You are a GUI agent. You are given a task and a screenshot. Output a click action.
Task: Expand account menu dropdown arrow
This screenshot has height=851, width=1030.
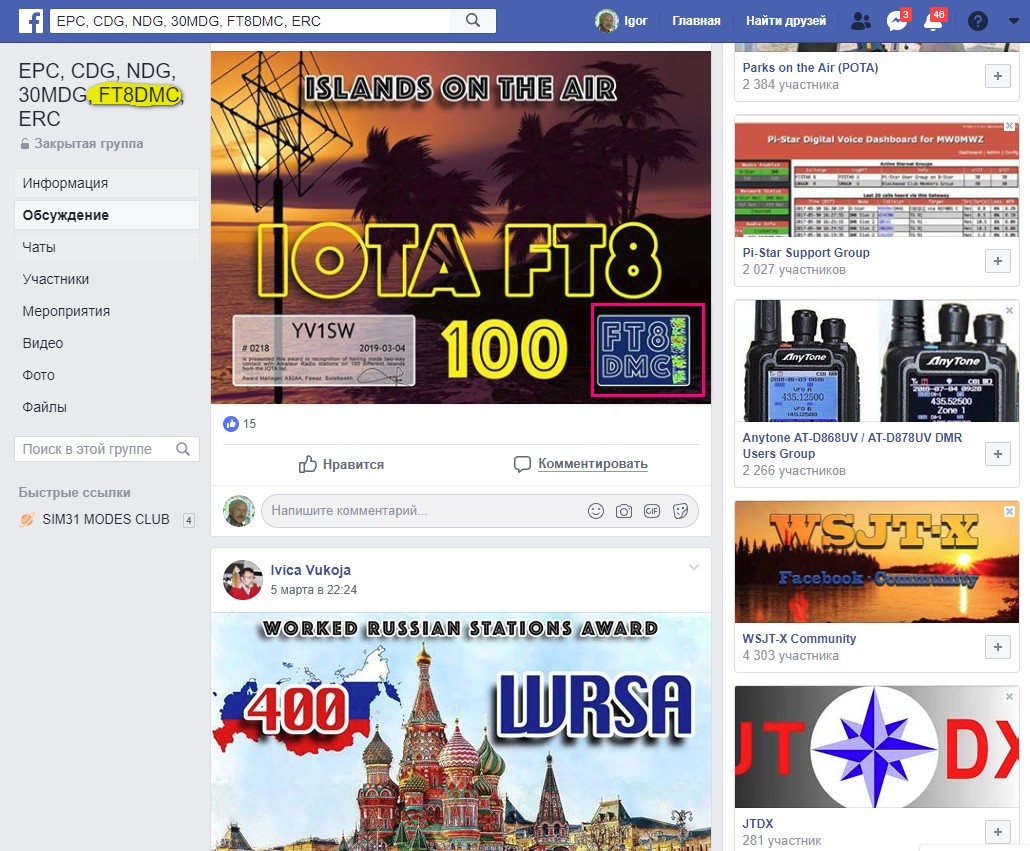point(1011,21)
